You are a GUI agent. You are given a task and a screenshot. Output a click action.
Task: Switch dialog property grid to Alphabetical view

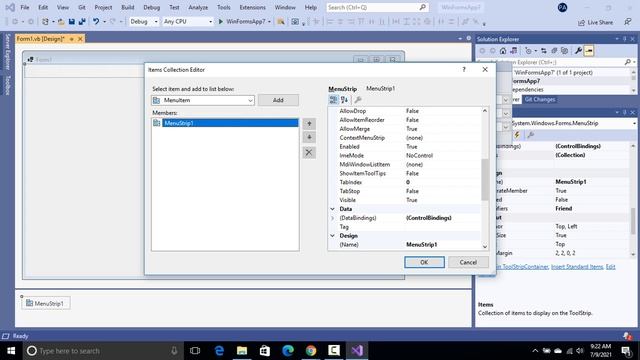[x=344, y=100]
